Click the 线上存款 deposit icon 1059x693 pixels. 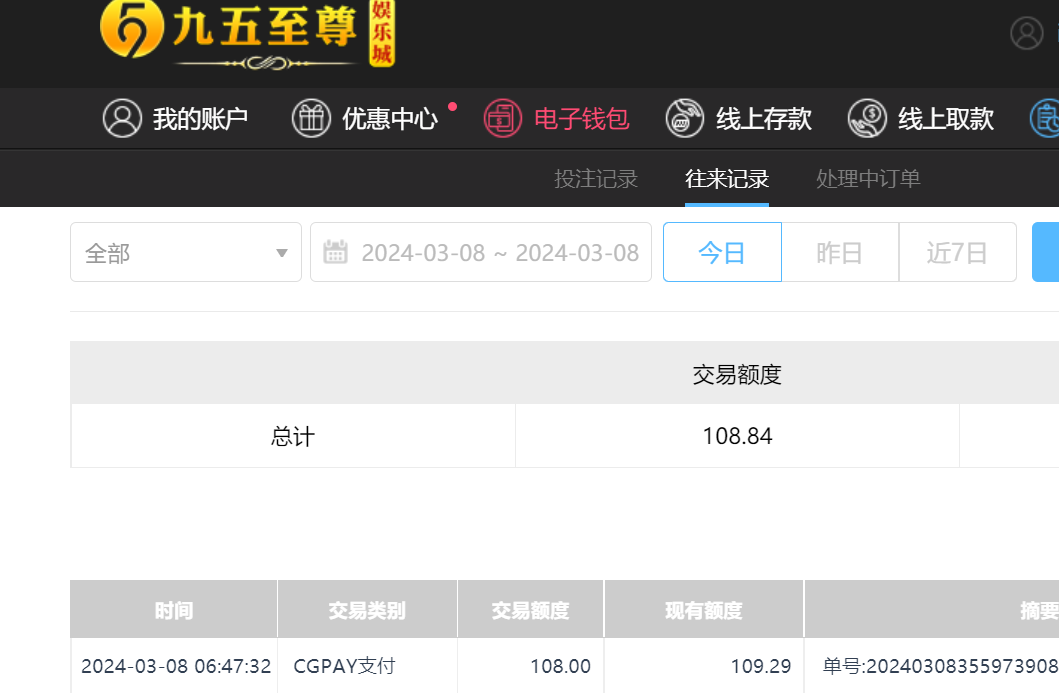(x=685, y=118)
